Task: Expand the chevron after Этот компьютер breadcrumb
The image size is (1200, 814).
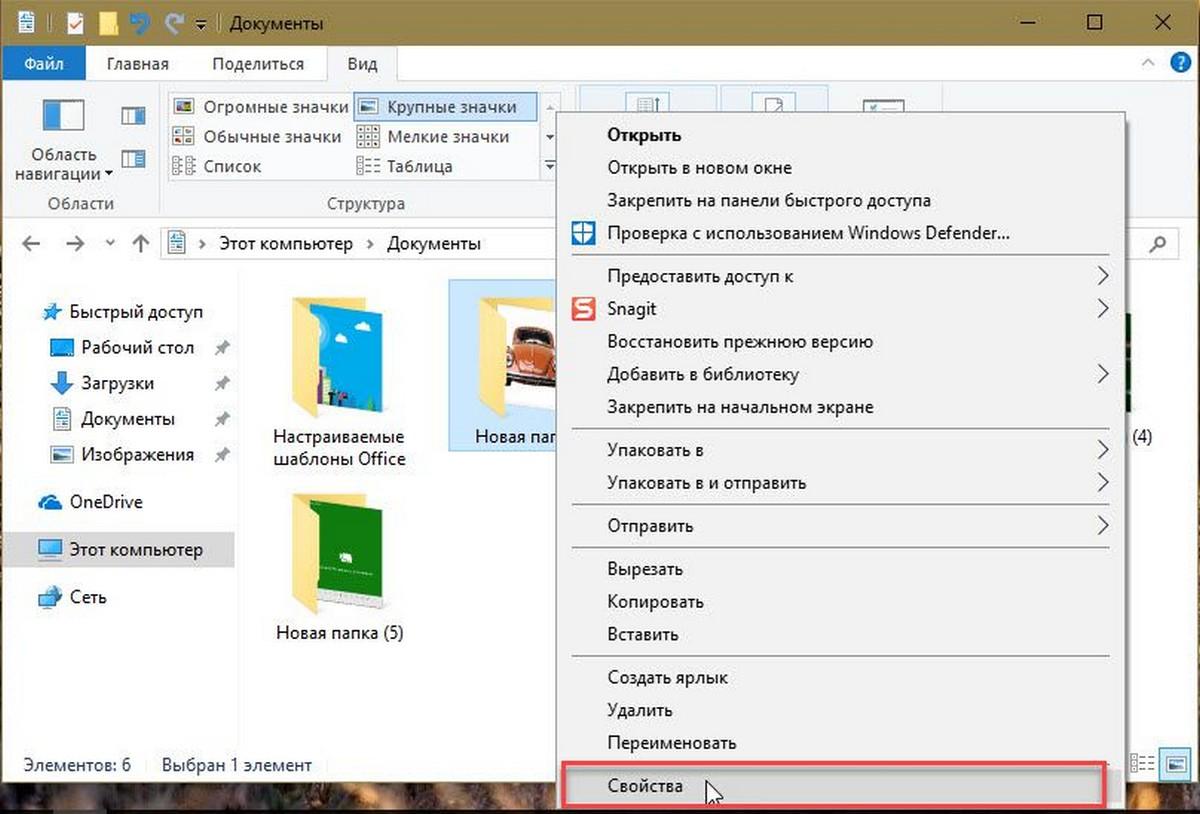Action: 370,243
